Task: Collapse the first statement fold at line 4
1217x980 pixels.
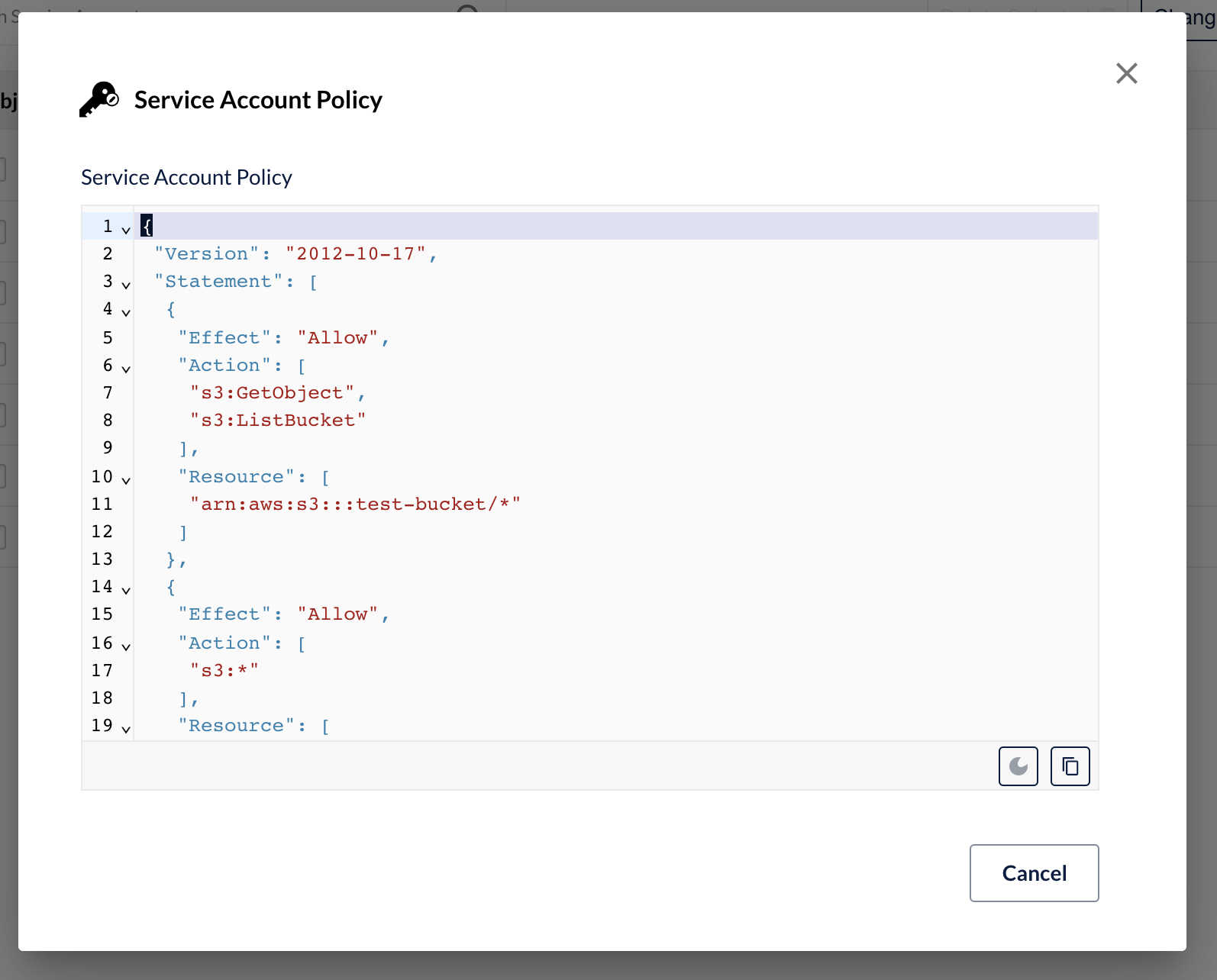Action: [x=126, y=311]
